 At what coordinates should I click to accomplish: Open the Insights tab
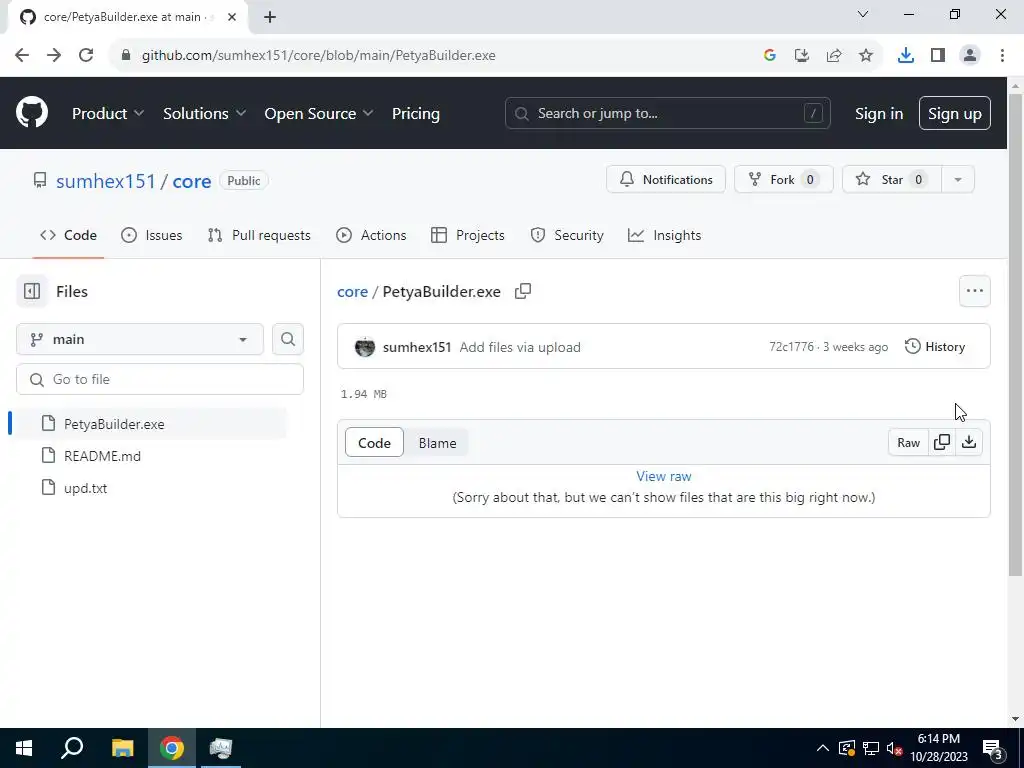[x=664, y=235]
